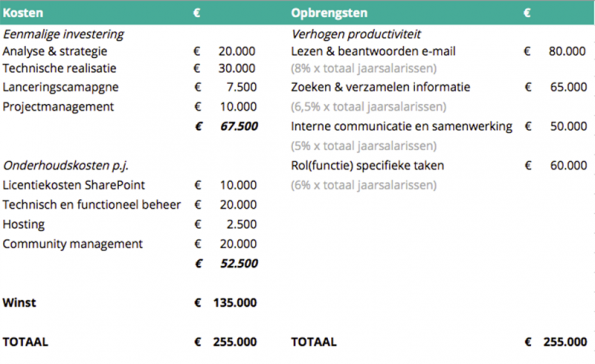This screenshot has width=595, height=364.
Task: Select the Winst value 135.000
Action: point(235,303)
